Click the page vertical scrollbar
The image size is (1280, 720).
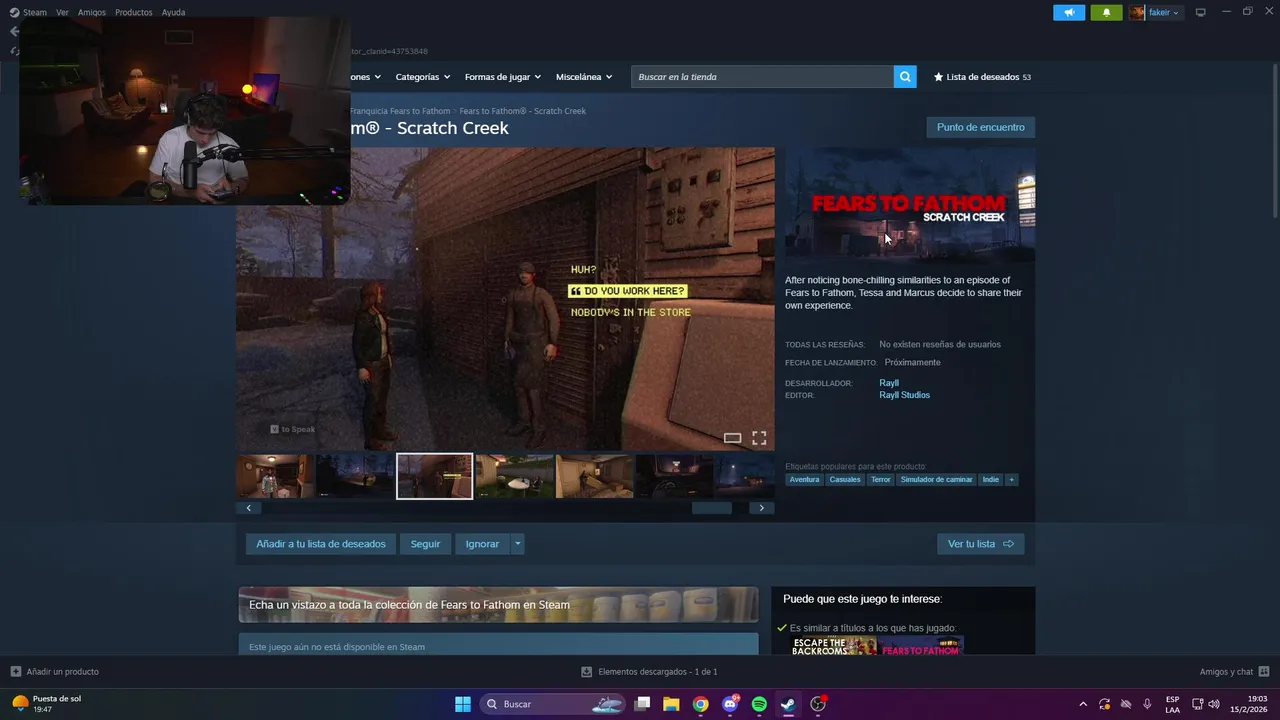point(1275,140)
